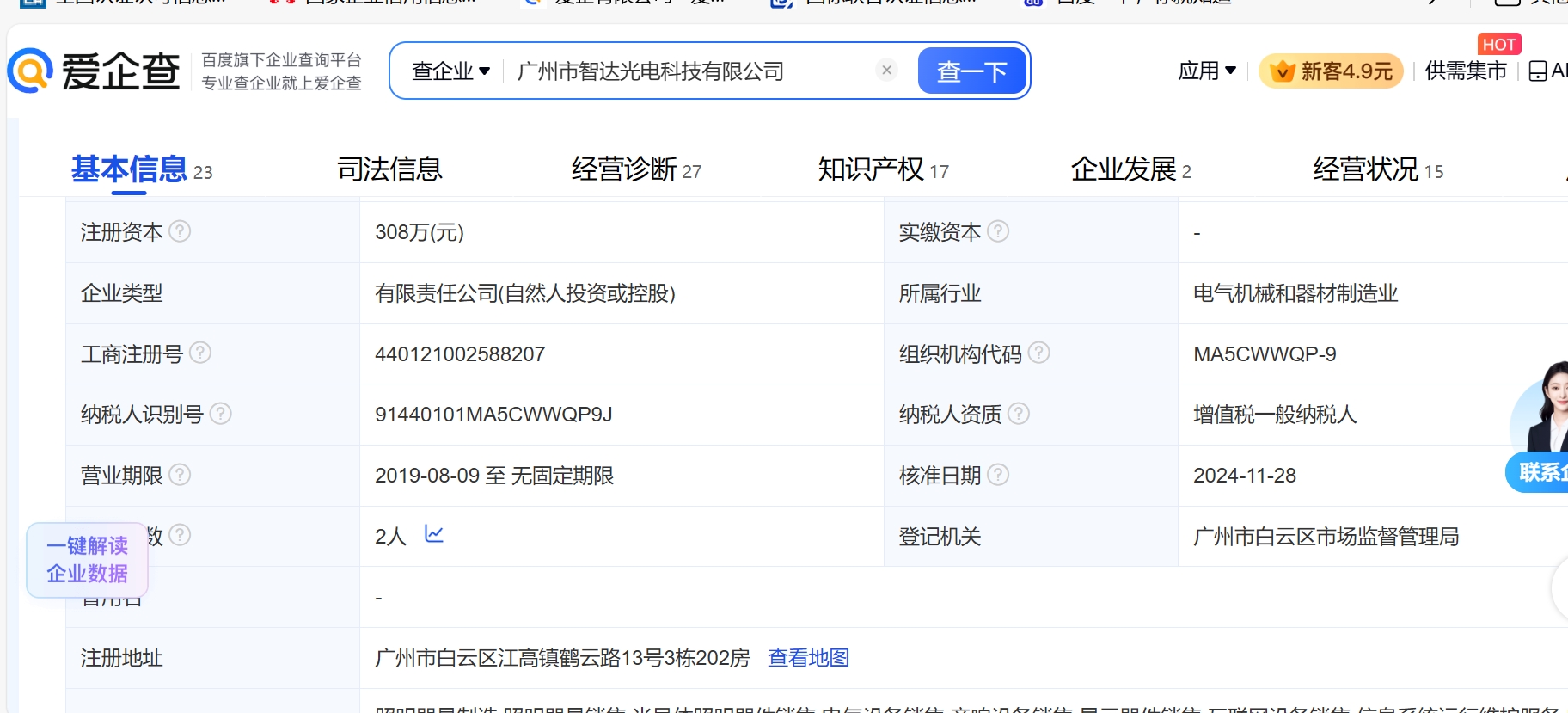
Task: Click the help icon beside 核准日期
Action: click(998, 475)
